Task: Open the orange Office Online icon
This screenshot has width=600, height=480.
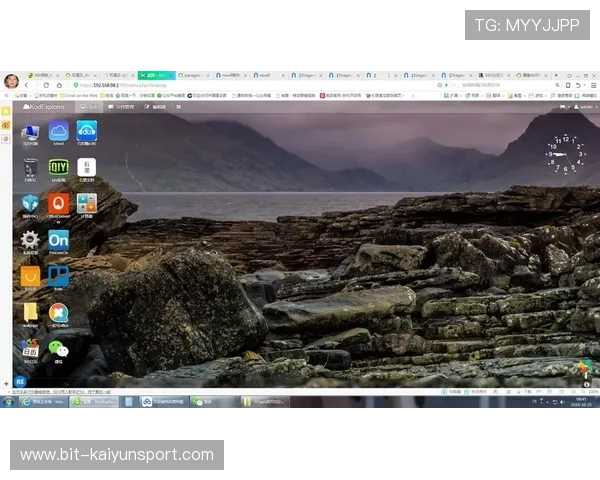Action: pos(58,204)
